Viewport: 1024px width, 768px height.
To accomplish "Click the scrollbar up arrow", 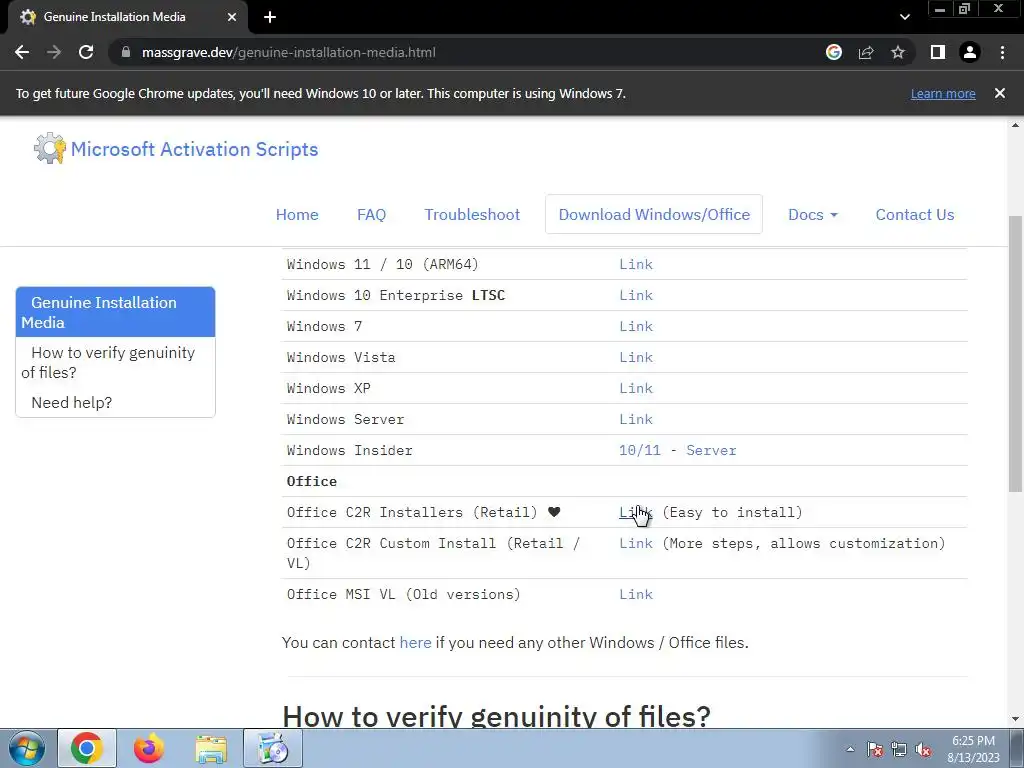I will click(1016, 125).
